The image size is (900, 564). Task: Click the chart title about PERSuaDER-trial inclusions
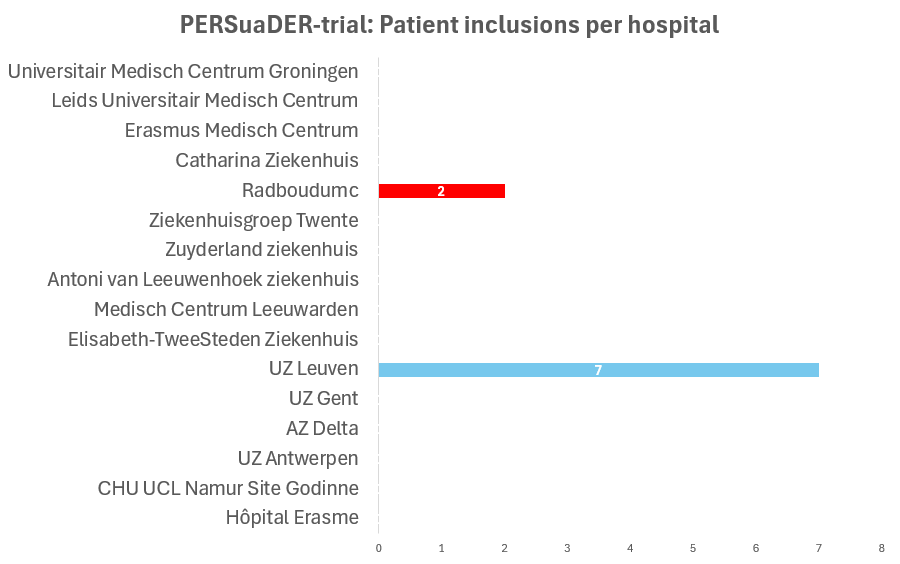[449, 25]
